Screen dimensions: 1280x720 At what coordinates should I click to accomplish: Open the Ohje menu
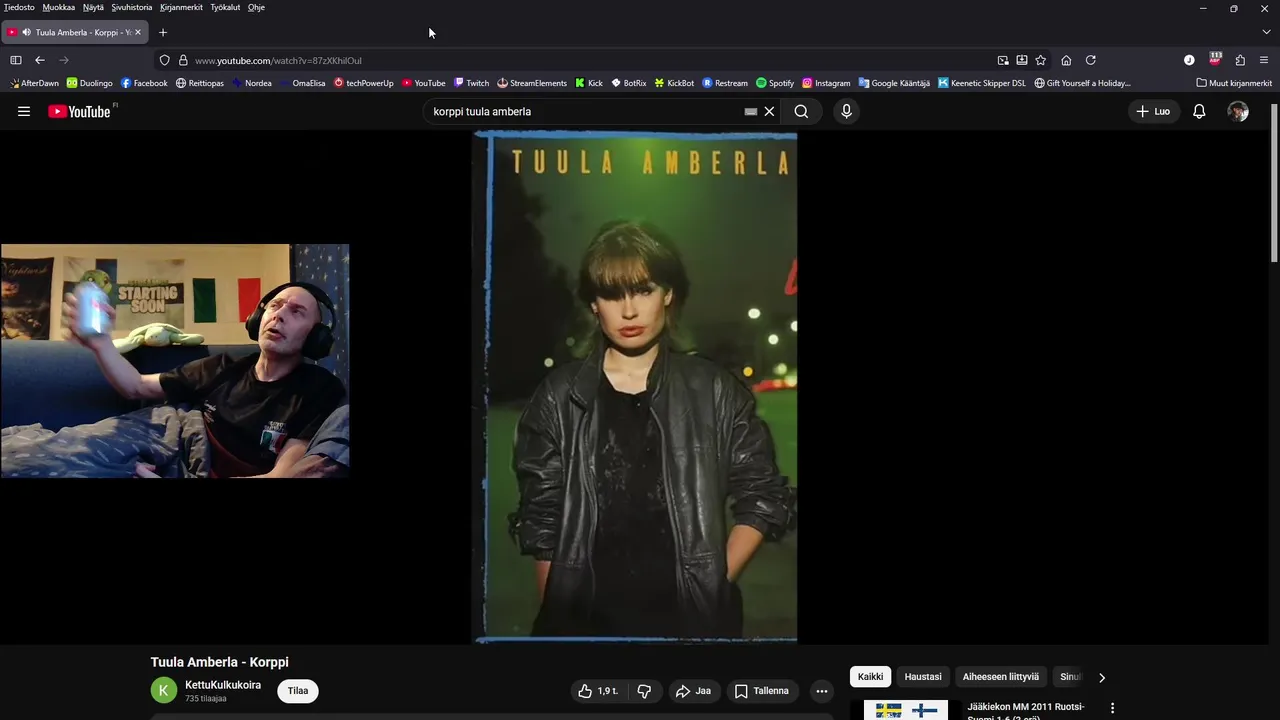point(256,7)
